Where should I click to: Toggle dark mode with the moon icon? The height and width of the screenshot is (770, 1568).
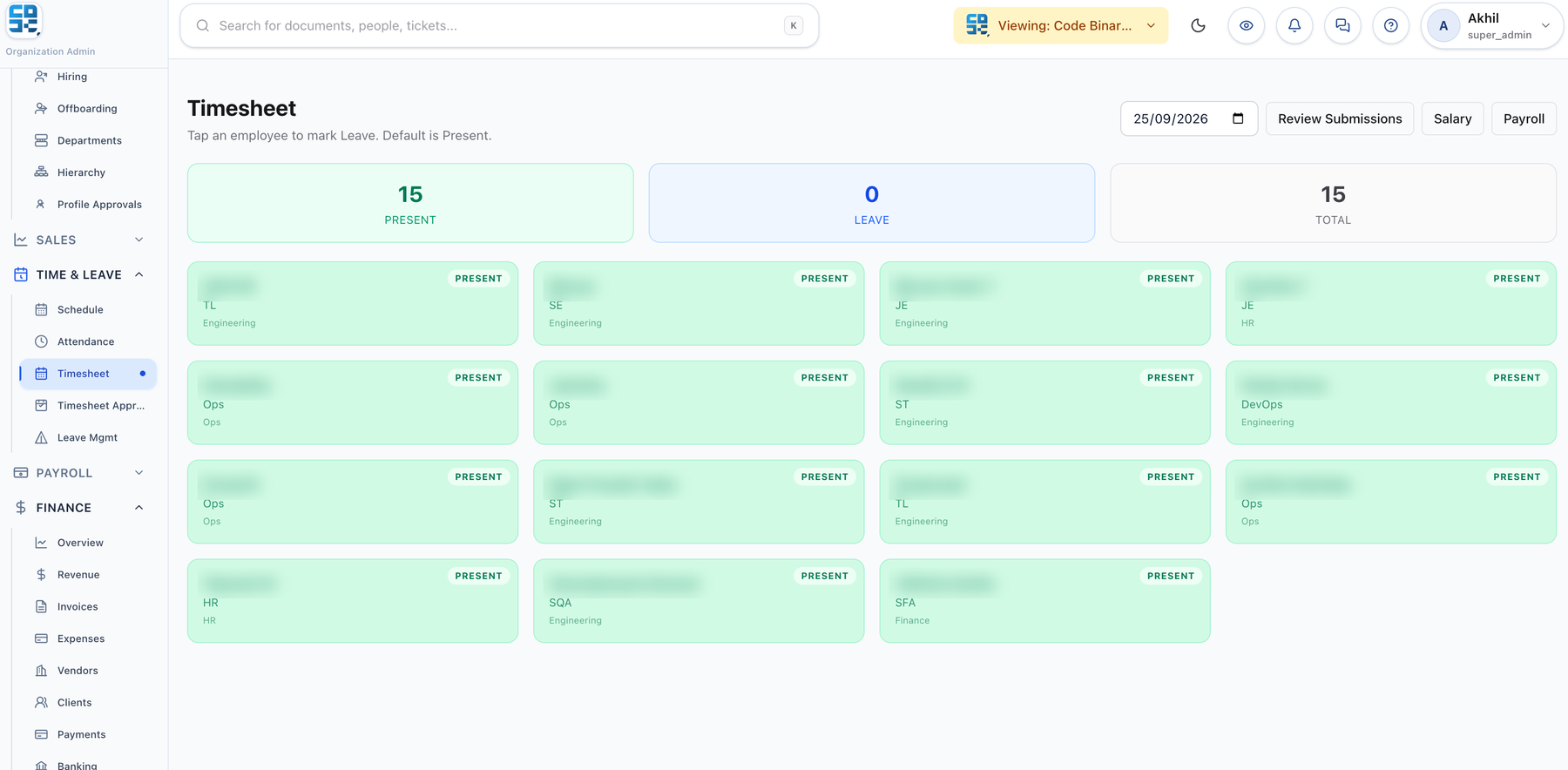pyautogui.click(x=1198, y=26)
